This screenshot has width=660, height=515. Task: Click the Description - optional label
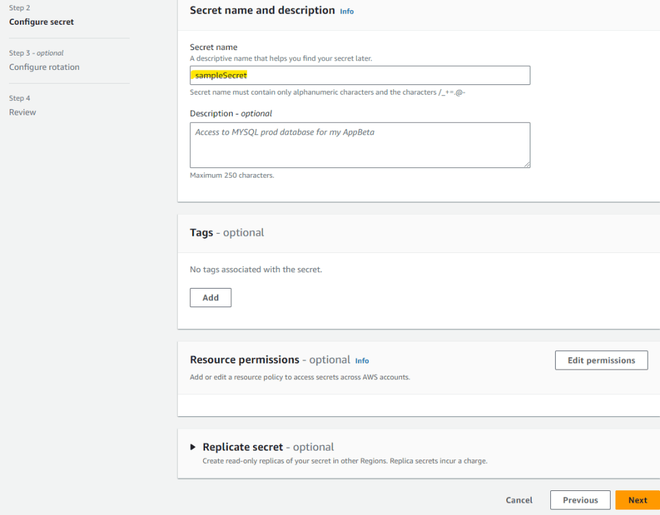pyautogui.click(x=231, y=113)
